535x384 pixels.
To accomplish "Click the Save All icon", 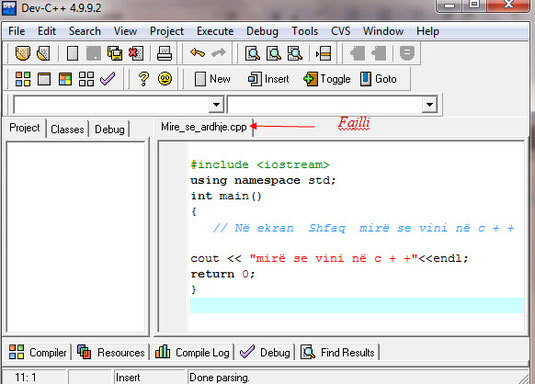I will 115,54.
